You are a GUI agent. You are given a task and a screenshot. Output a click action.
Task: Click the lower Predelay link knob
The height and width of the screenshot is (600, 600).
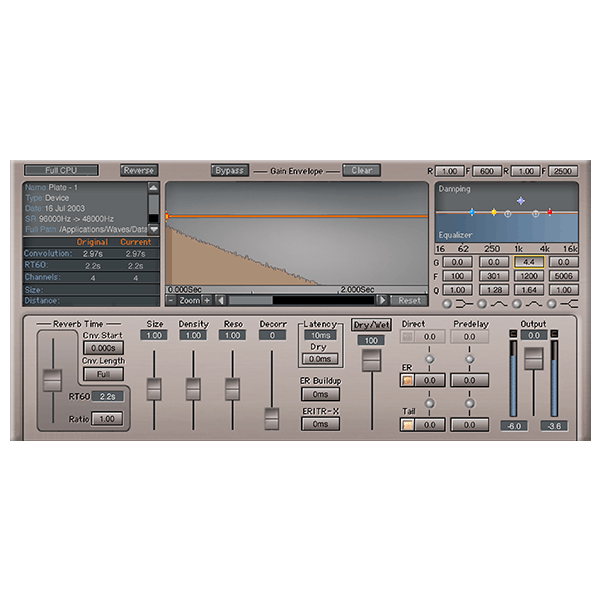(x=470, y=403)
